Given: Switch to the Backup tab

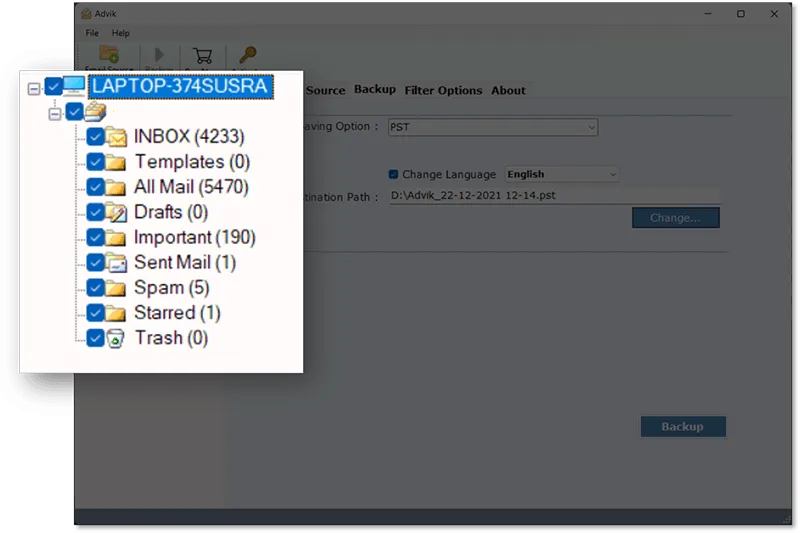Looking at the screenshot, I should coord(375,89).
